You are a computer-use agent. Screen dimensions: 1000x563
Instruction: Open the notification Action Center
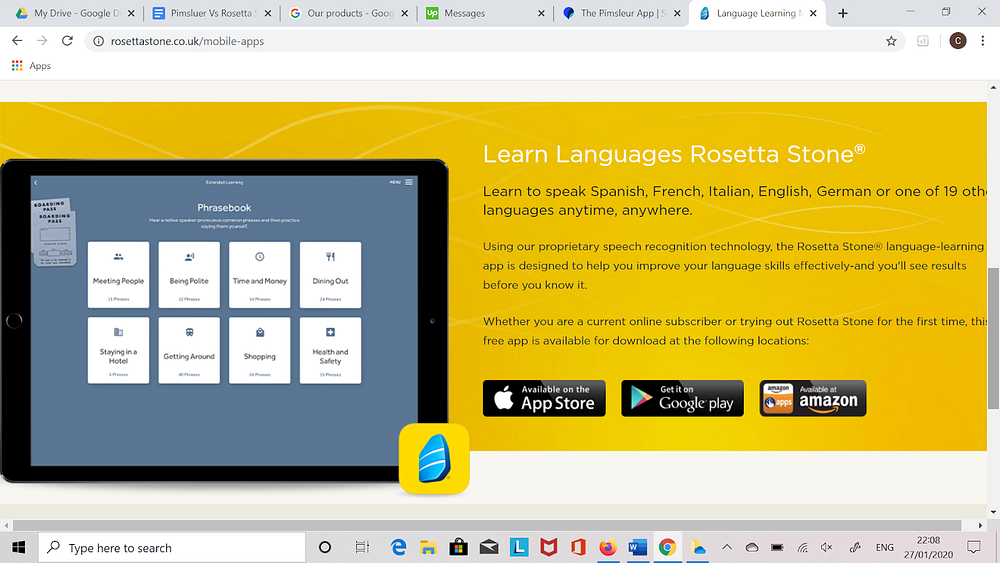click(x=974, y=547)
